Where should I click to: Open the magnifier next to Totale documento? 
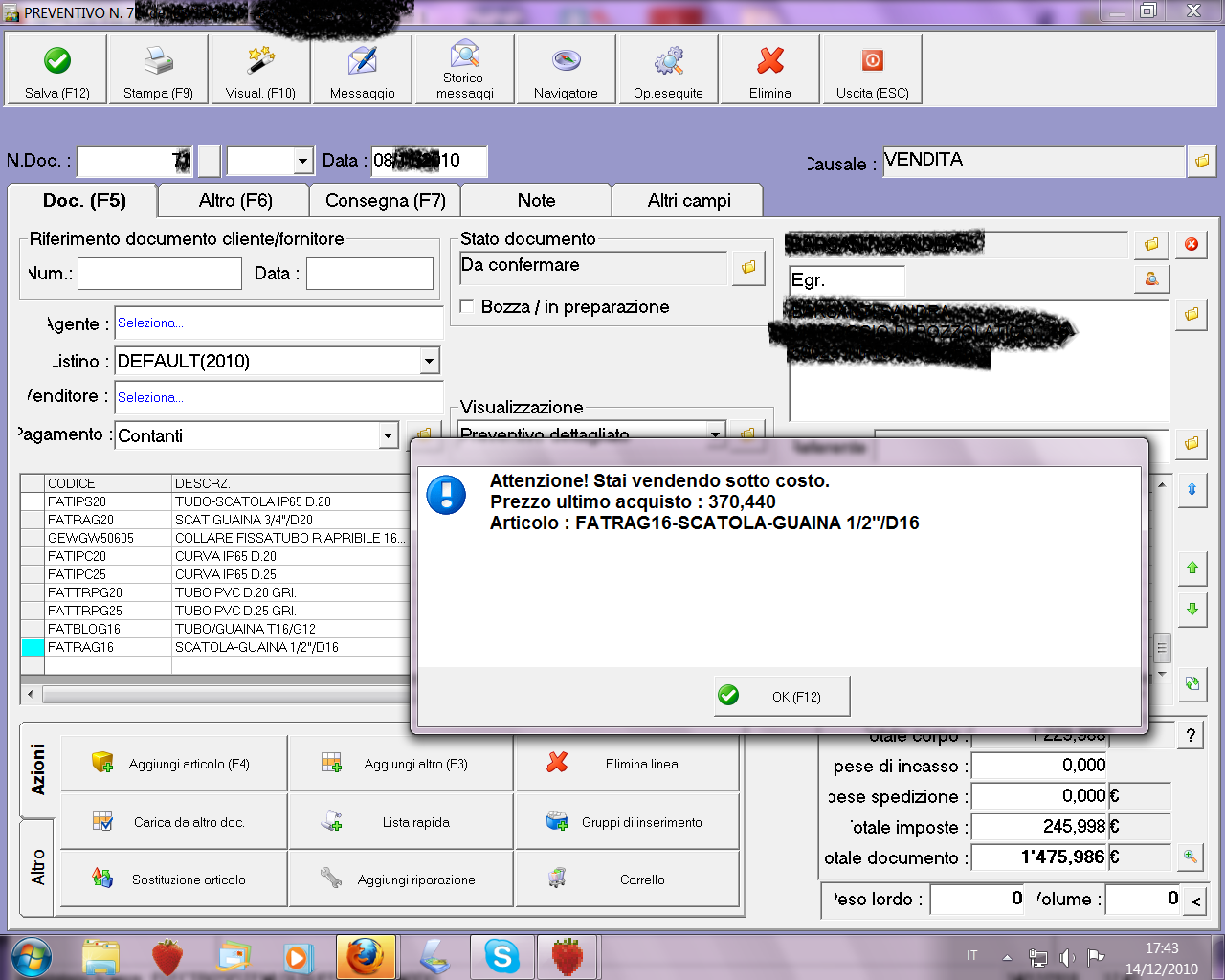point(1190,857)
